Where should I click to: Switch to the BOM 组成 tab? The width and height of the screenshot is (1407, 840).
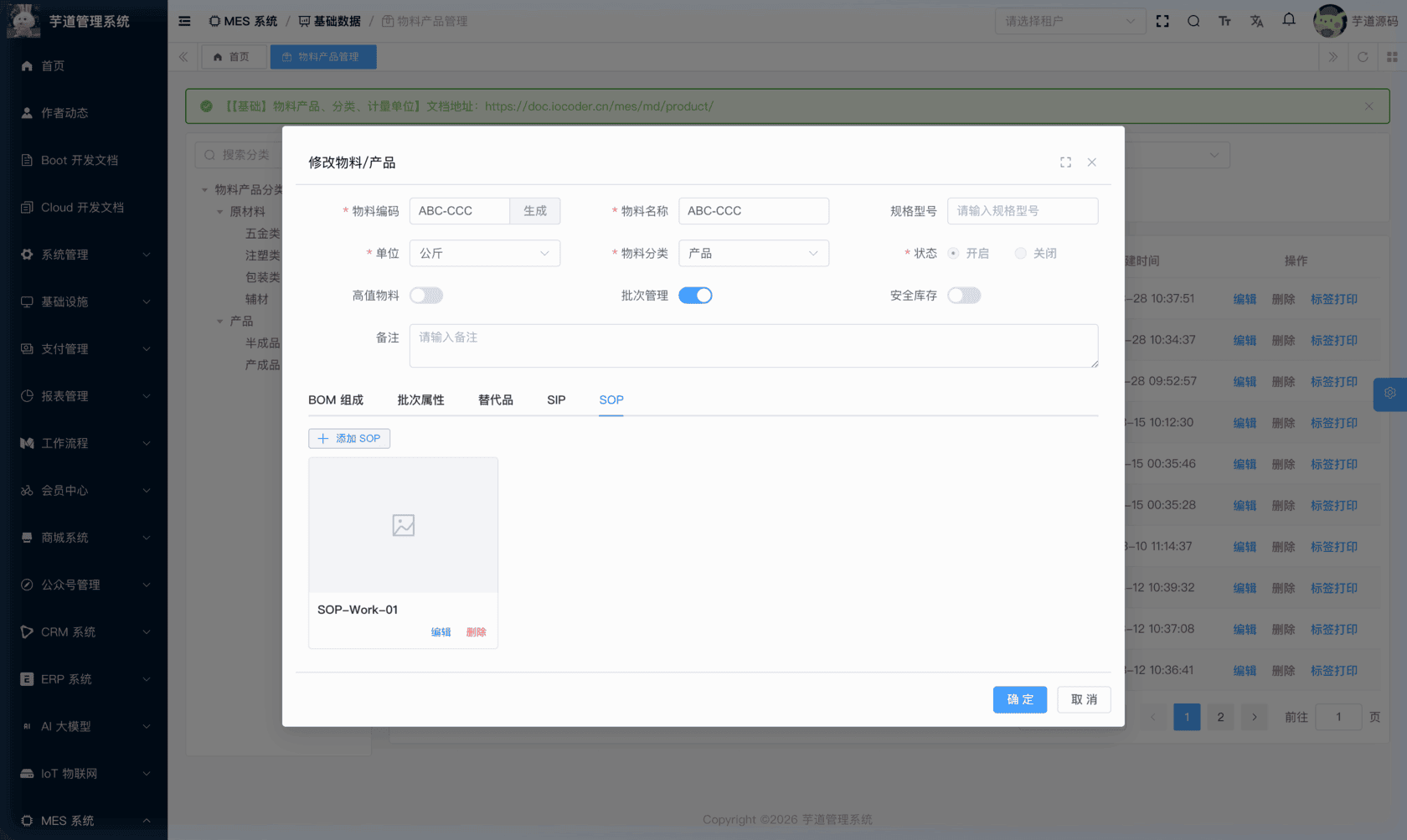pyautogui.click(x=336, y=399)
